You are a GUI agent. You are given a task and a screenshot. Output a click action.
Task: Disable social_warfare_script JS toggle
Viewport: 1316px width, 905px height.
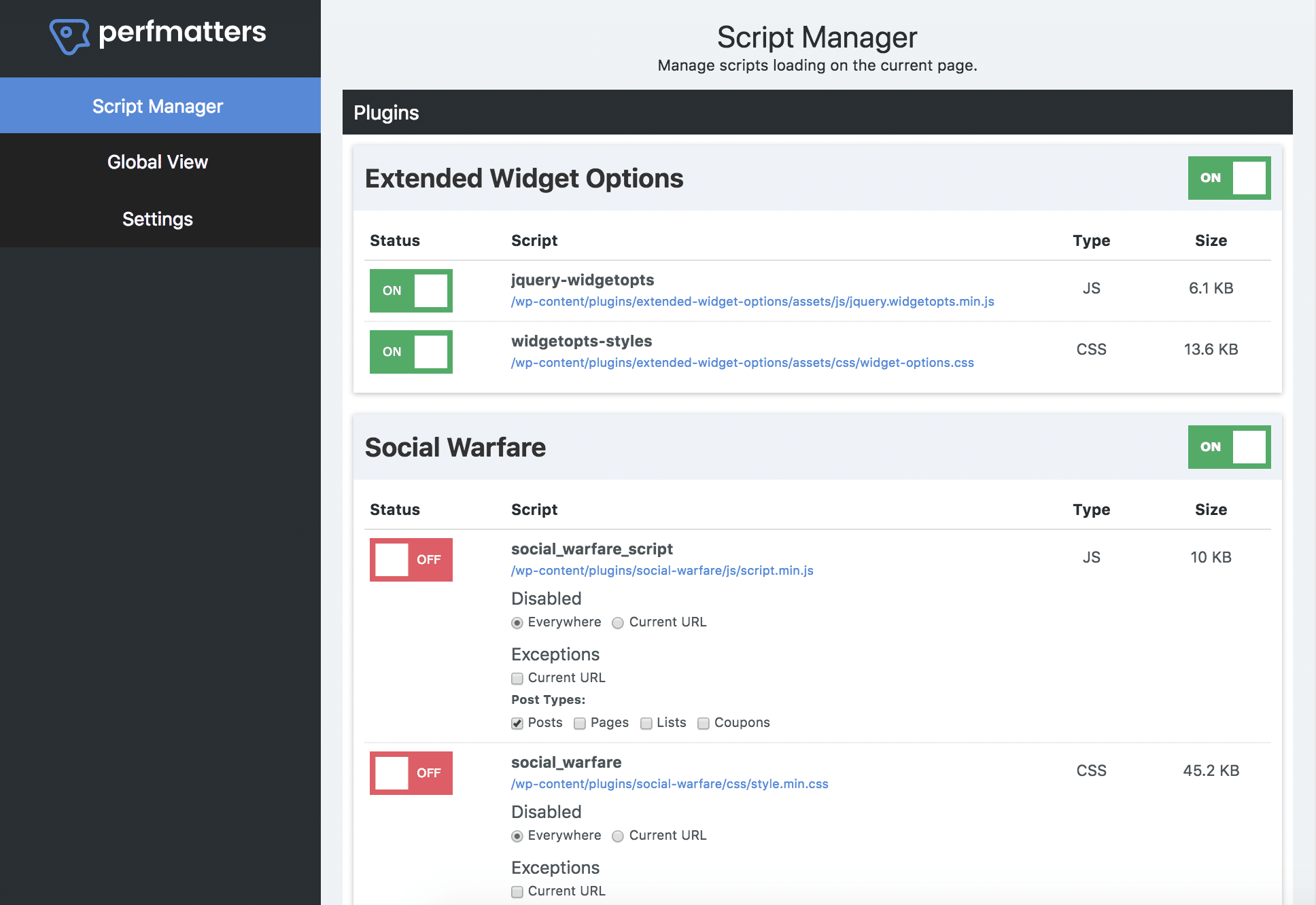(411, 559)
